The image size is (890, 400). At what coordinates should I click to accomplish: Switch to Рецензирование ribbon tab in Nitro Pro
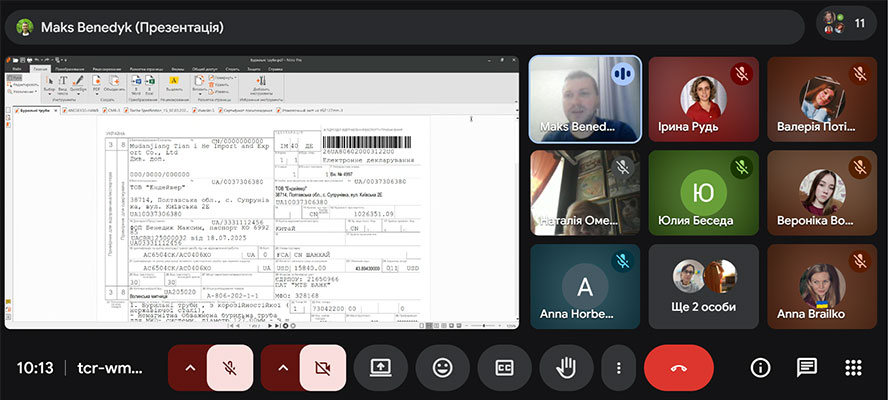tap(107, 69)
